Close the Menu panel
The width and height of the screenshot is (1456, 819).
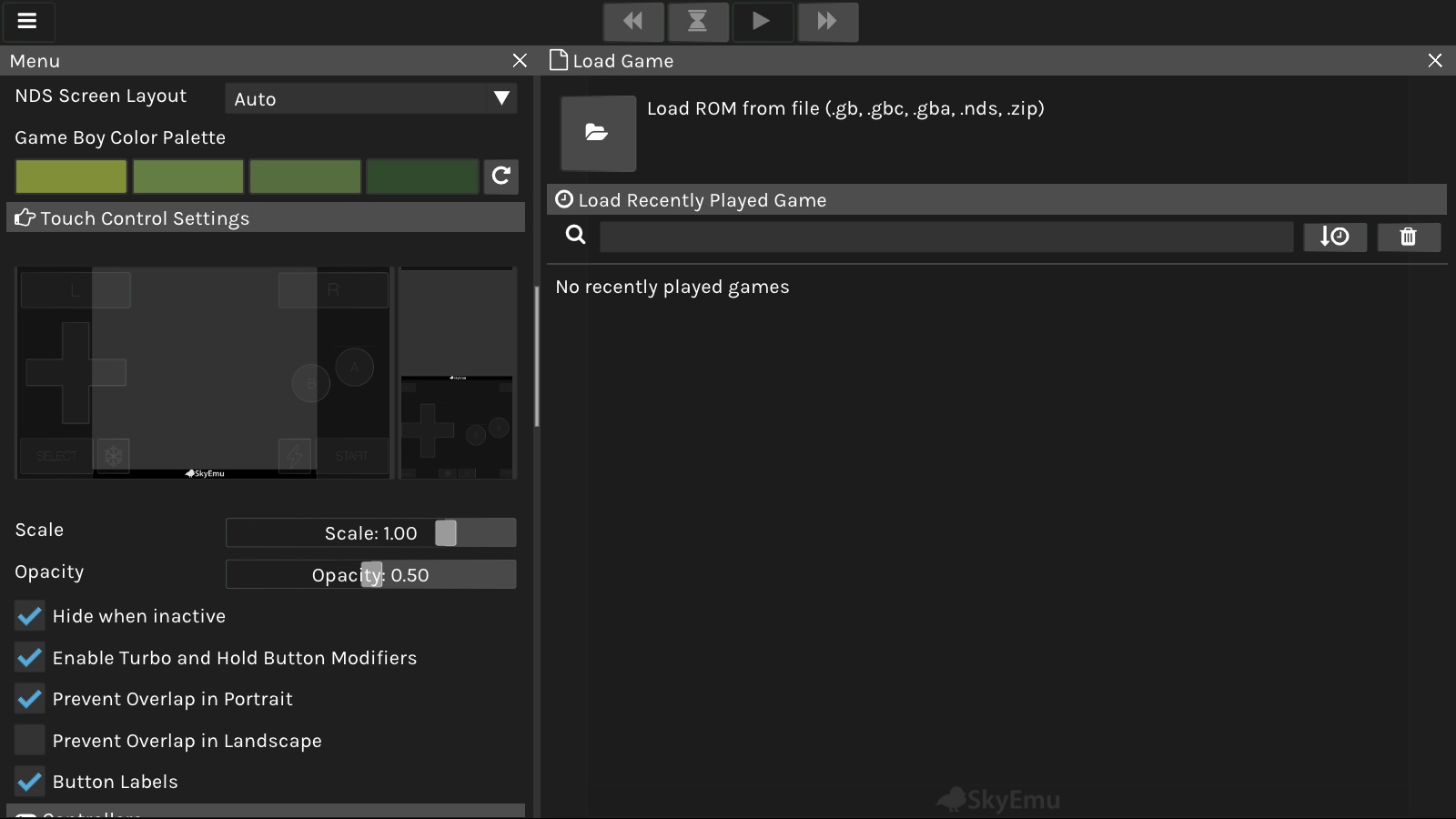(x=520, y=60)
